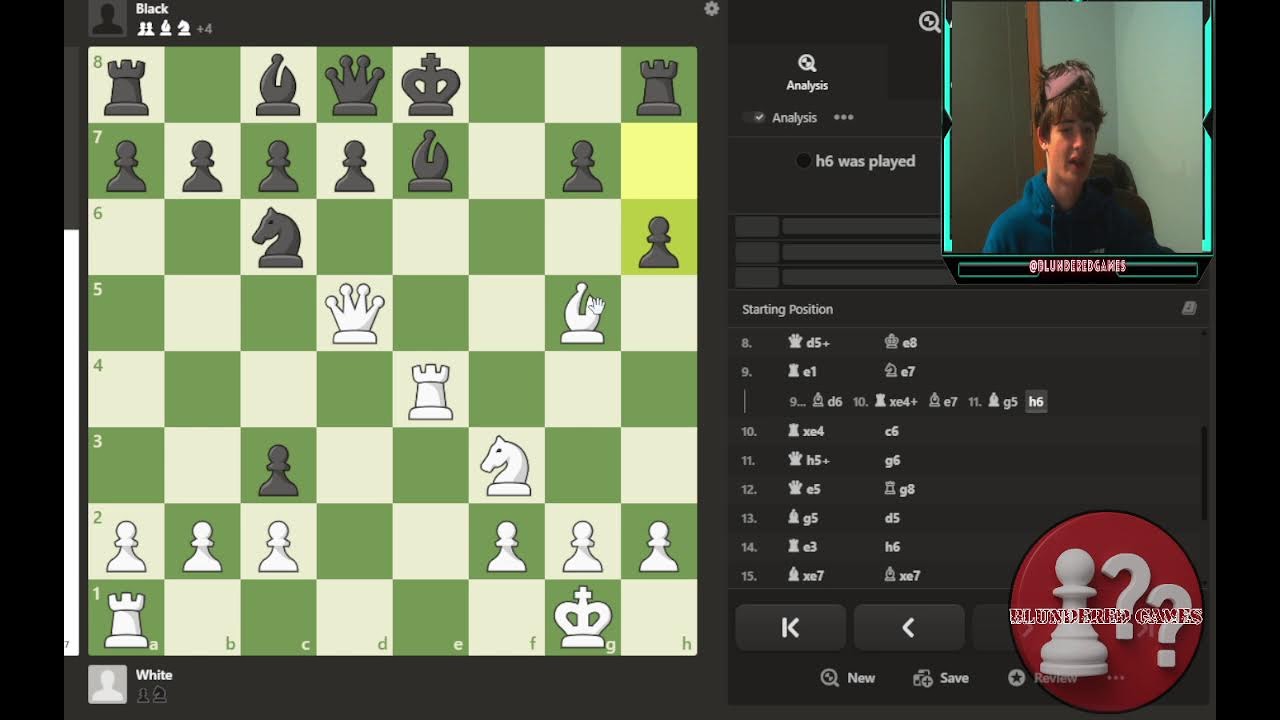Select the black bishop on e7

tap(431, 161)
